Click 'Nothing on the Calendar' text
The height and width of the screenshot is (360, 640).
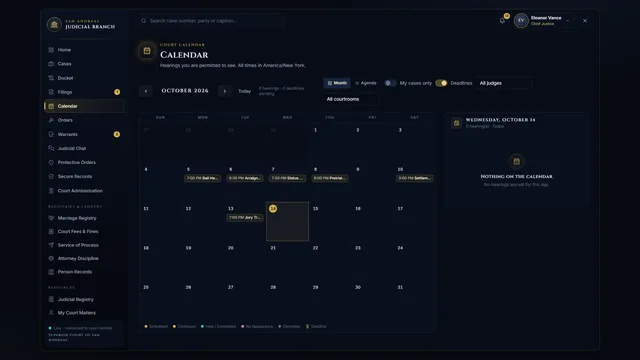516,176
